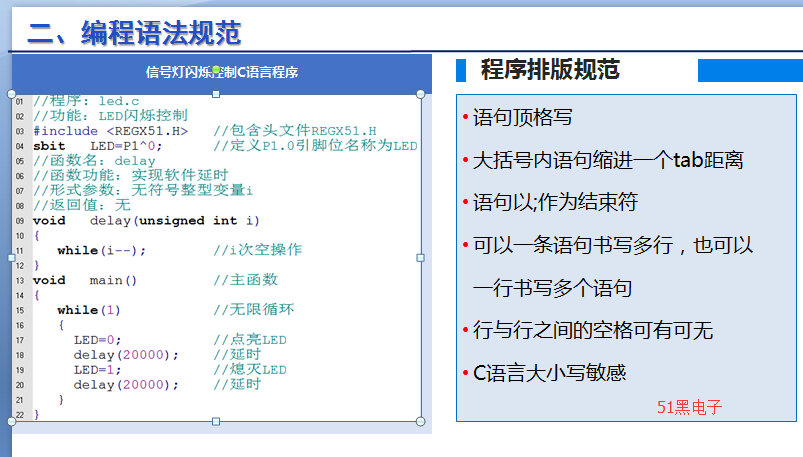The image size is (803, 457).
Task: Click the line number 22
Action: 19,415
